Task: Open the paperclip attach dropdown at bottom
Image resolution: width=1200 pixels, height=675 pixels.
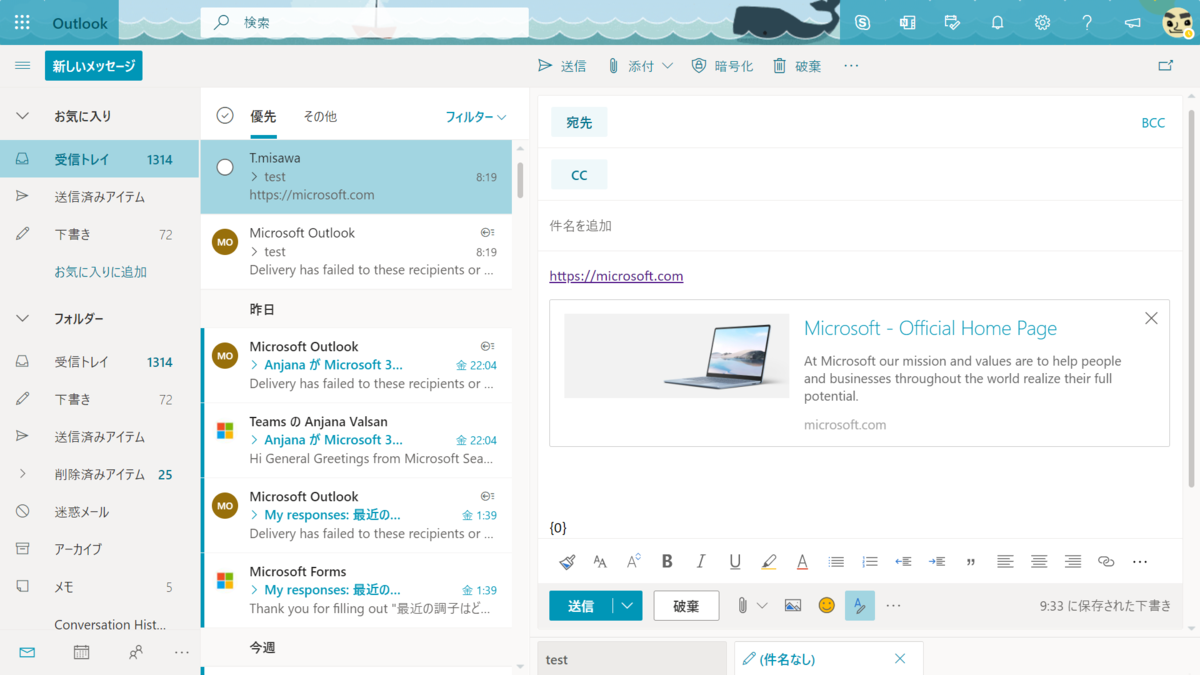Action: pos(762,605)
